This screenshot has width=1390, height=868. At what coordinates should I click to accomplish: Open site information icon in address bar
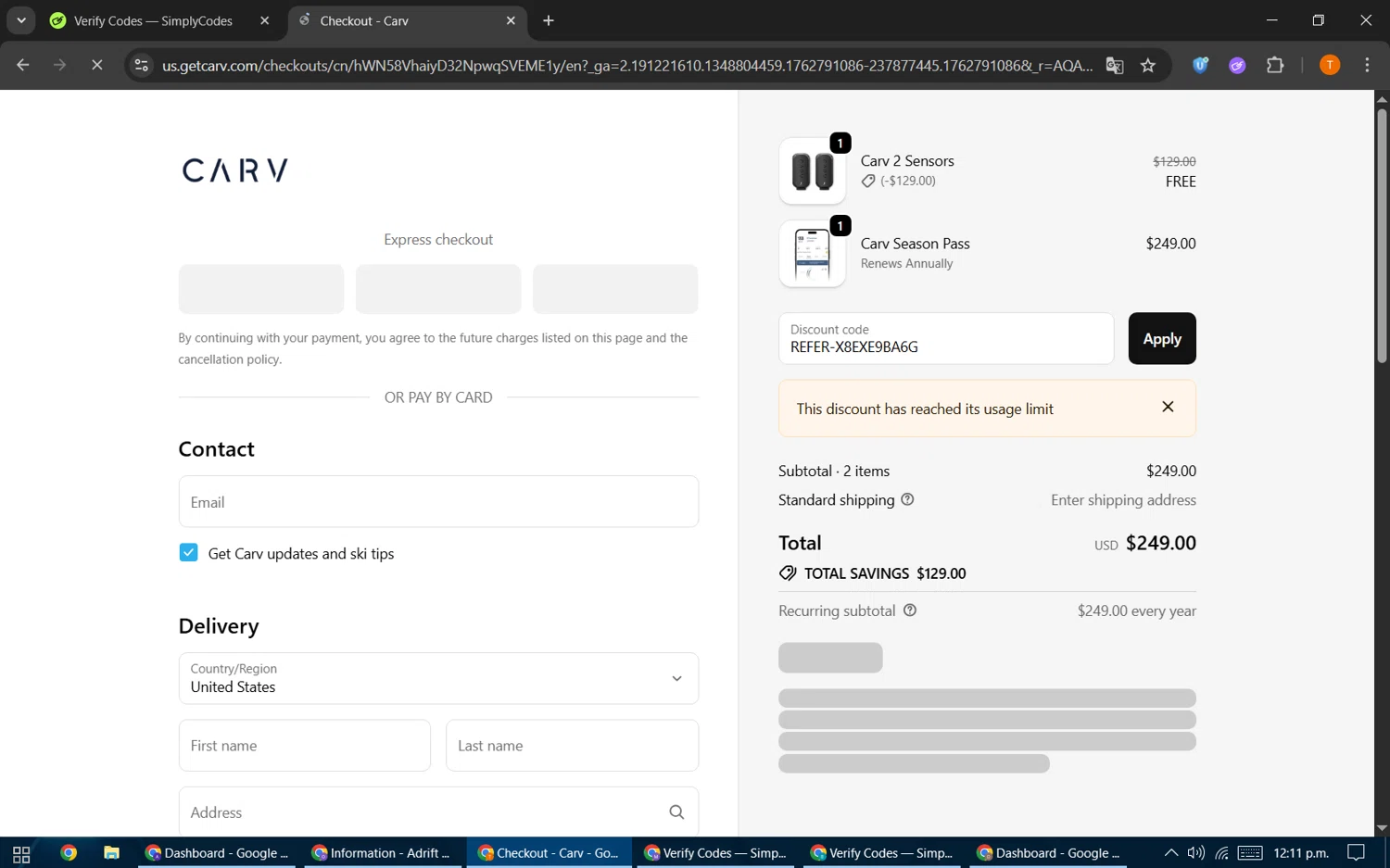141,65
